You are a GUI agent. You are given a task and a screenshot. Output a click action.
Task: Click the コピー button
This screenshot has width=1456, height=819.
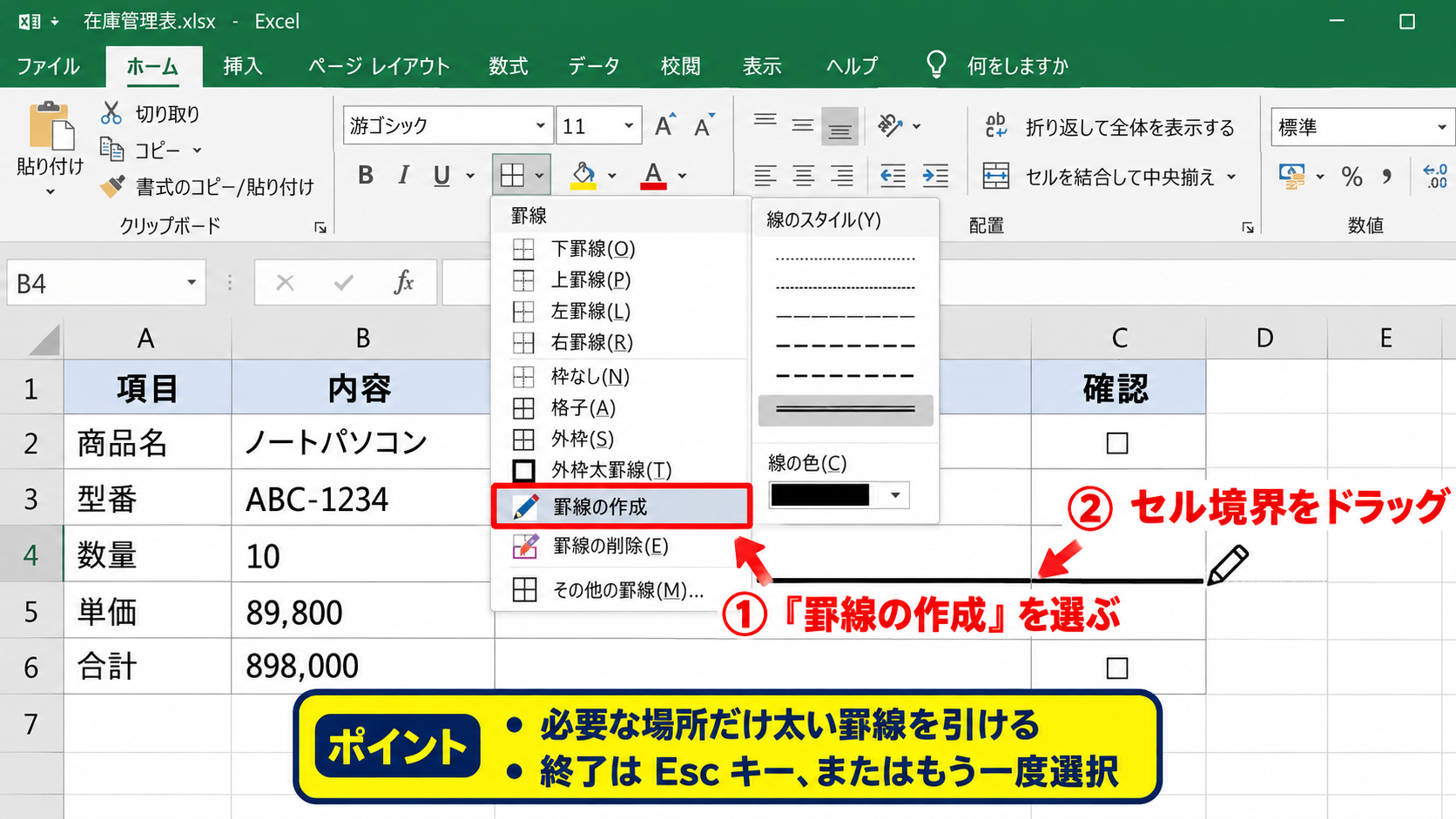[x=151, y=151]
